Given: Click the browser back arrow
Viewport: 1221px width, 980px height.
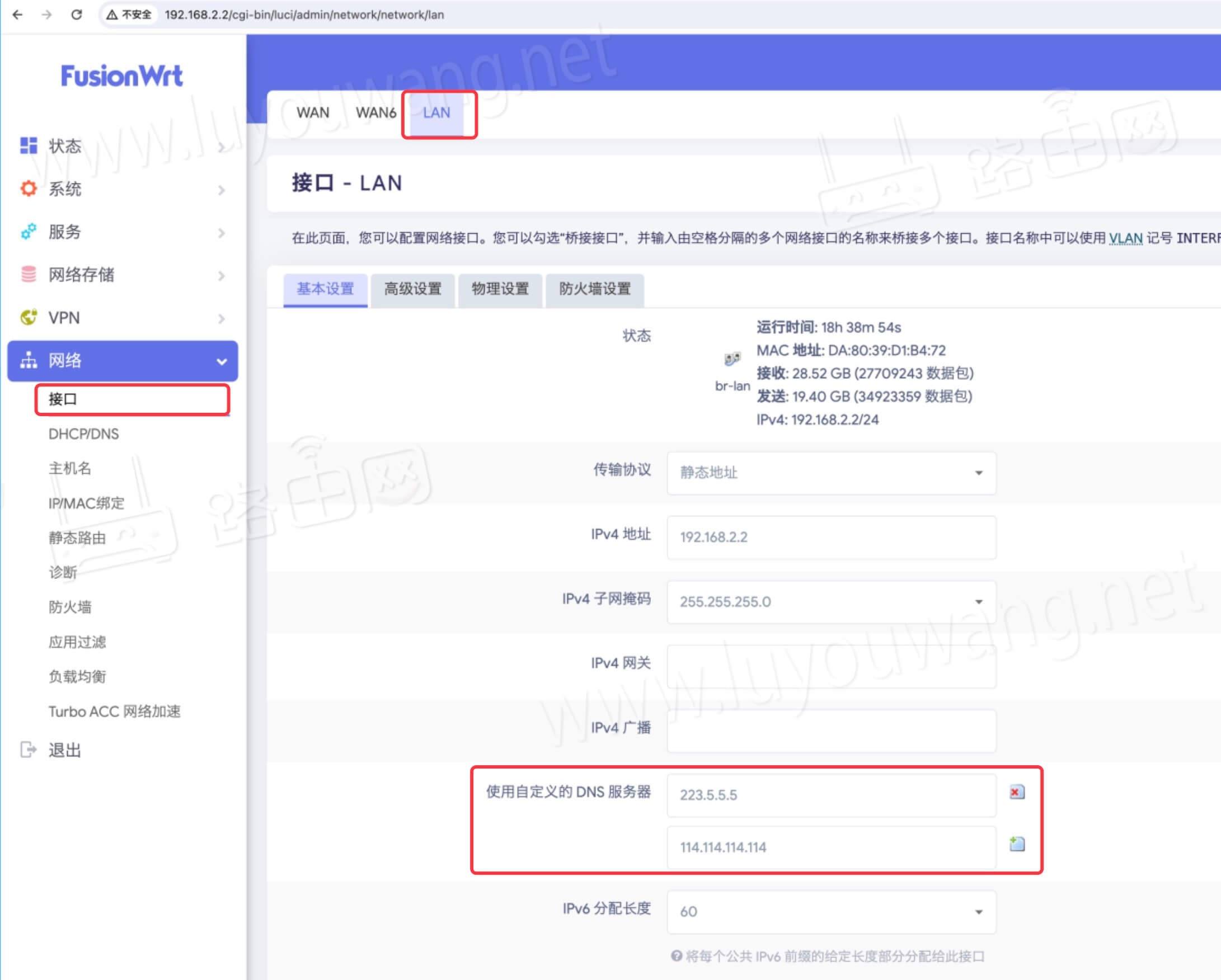Looking at the screenshot, I should tap(17, 15).
